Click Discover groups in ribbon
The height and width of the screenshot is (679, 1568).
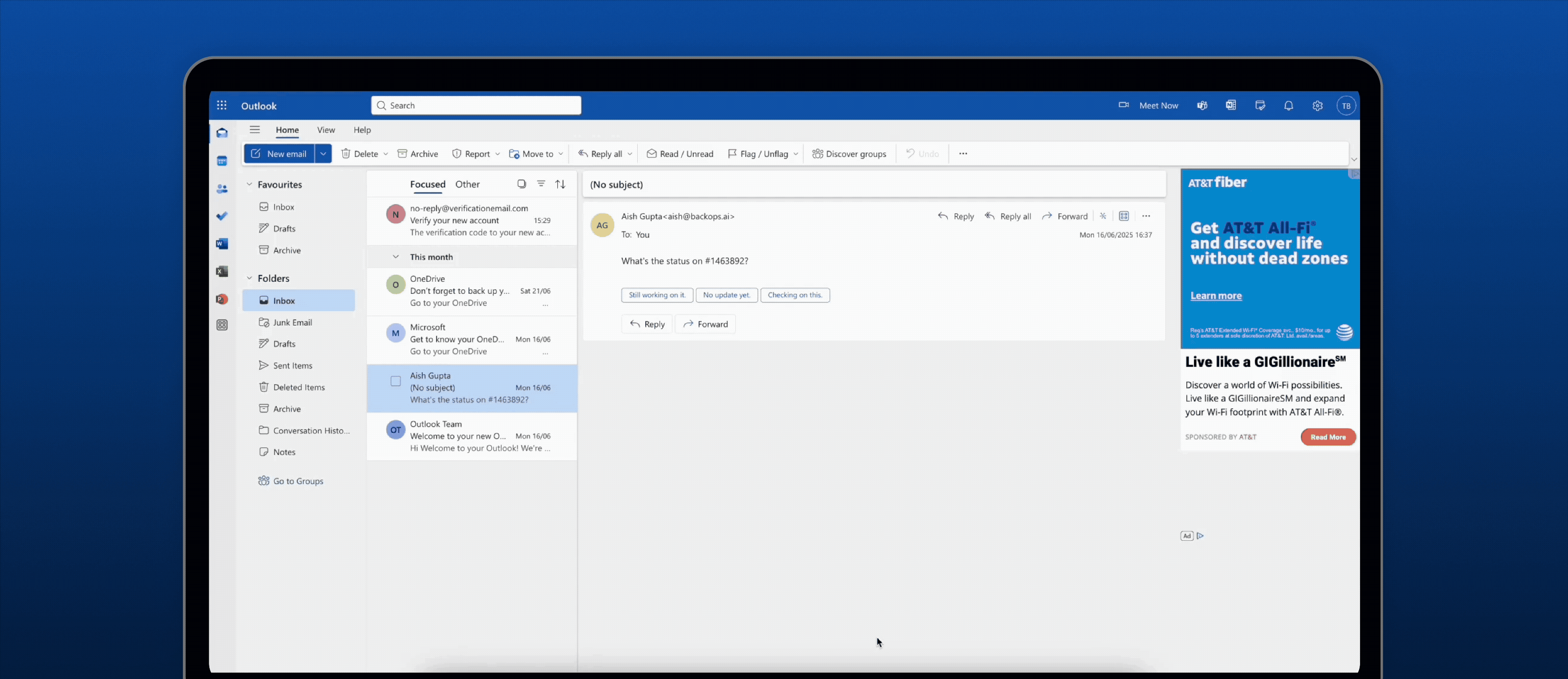(849, 154)
